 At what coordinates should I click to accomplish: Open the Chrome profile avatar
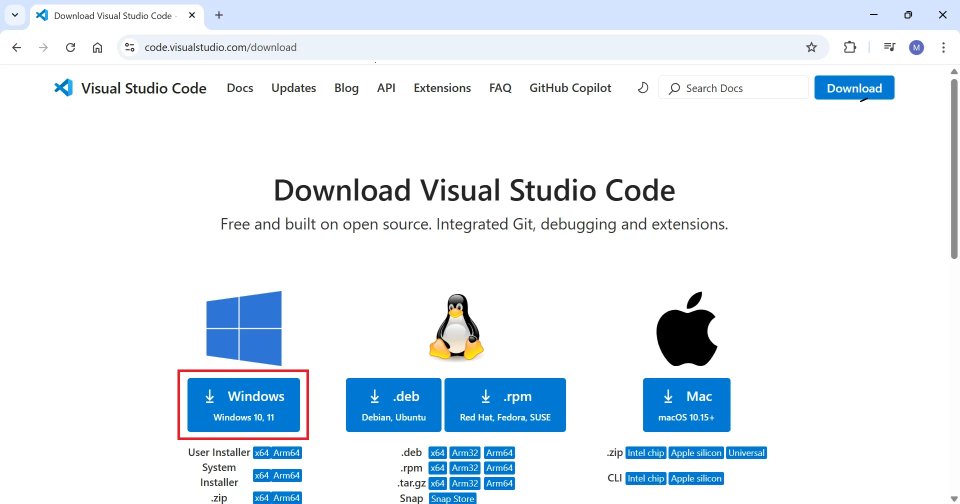[917, 47]
